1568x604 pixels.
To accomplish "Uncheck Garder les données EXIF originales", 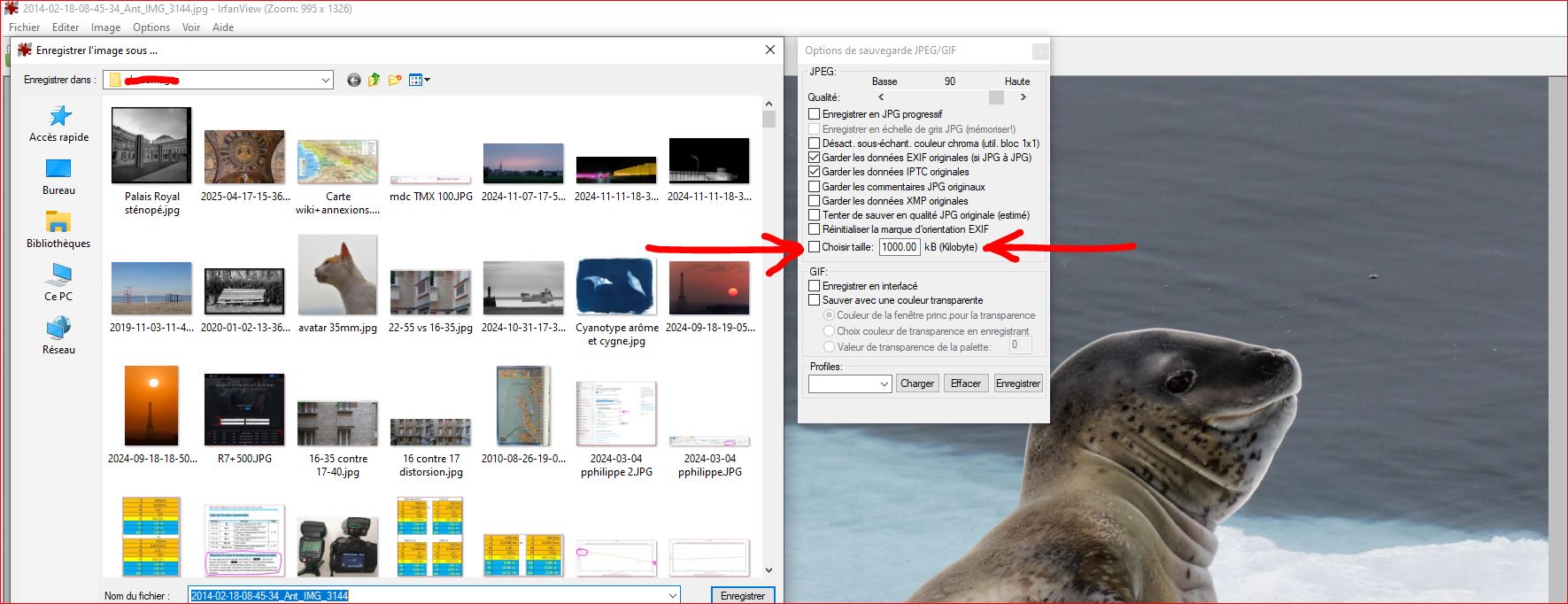I will point(815,157).
